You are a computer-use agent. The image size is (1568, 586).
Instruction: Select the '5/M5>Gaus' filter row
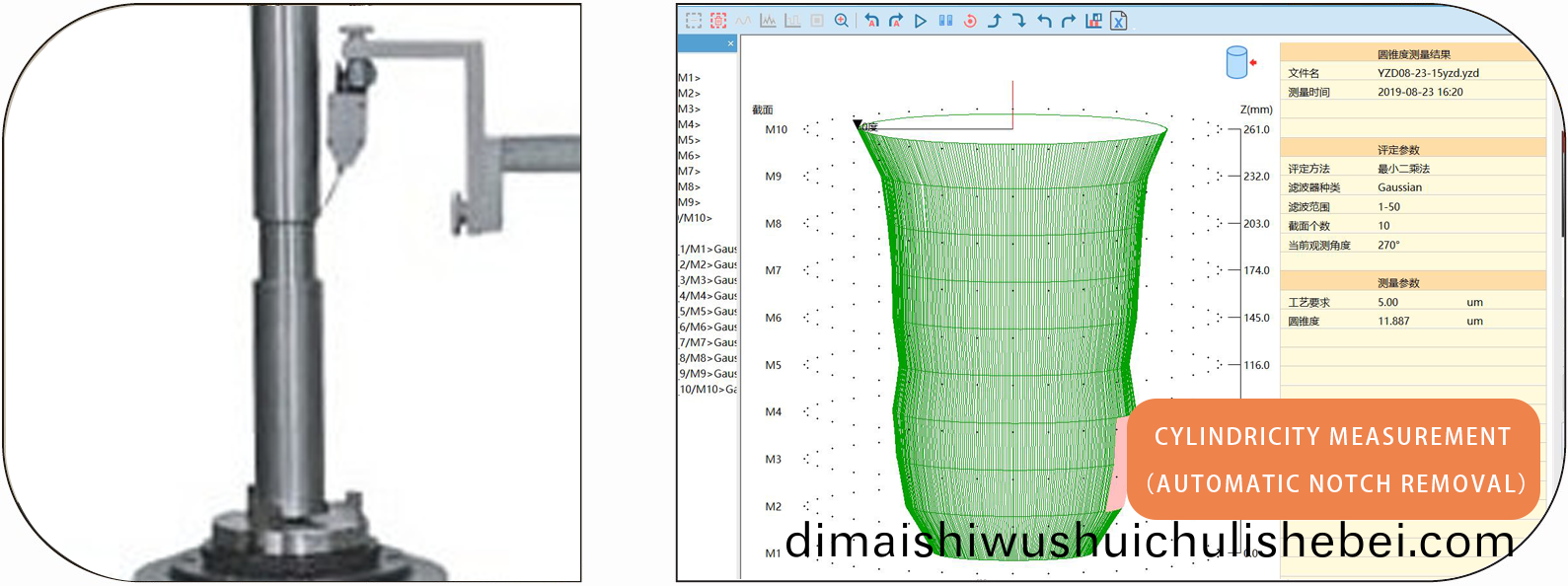[x=708, y=312]
